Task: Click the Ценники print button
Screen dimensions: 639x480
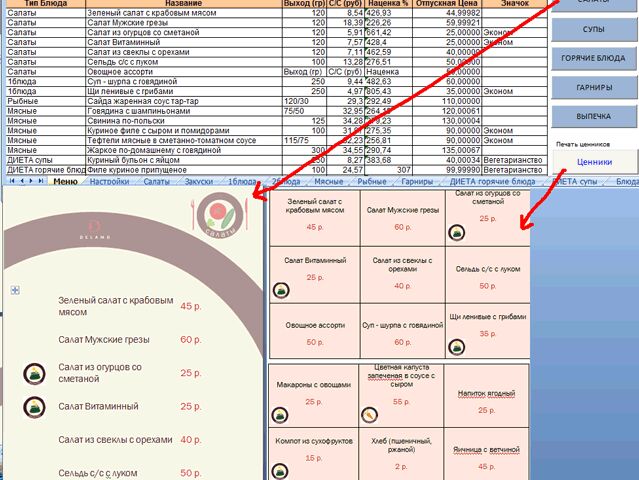Action: (x=594, y=162)
